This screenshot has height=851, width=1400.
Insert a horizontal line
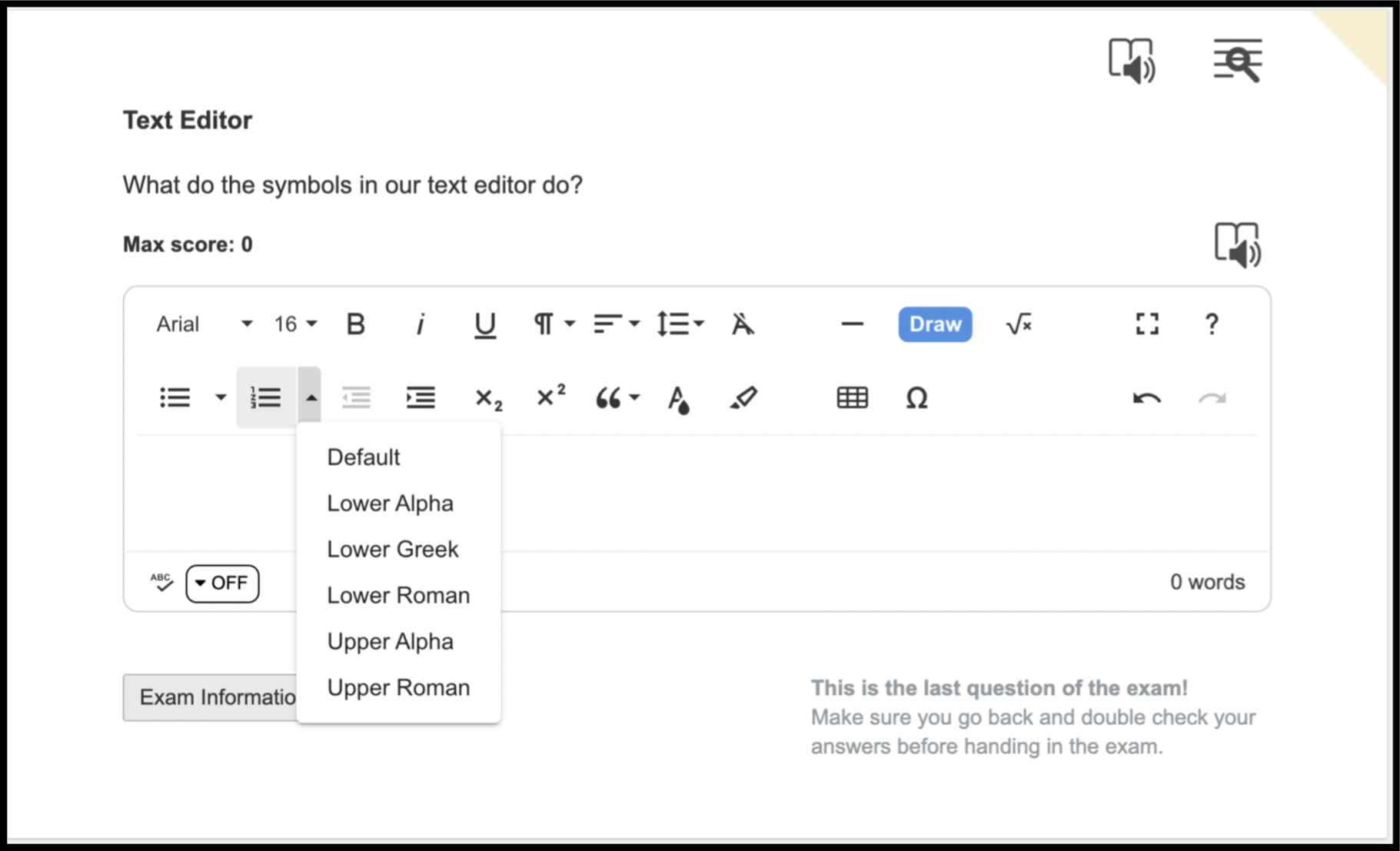tap(852, 324)
